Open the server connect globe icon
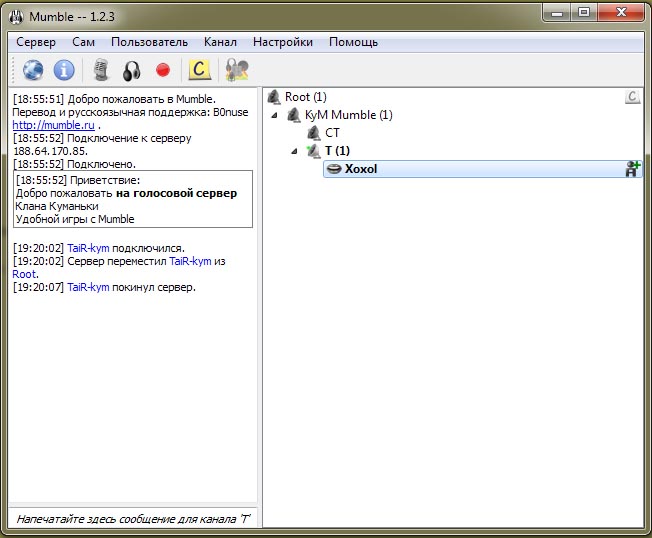 33,70
